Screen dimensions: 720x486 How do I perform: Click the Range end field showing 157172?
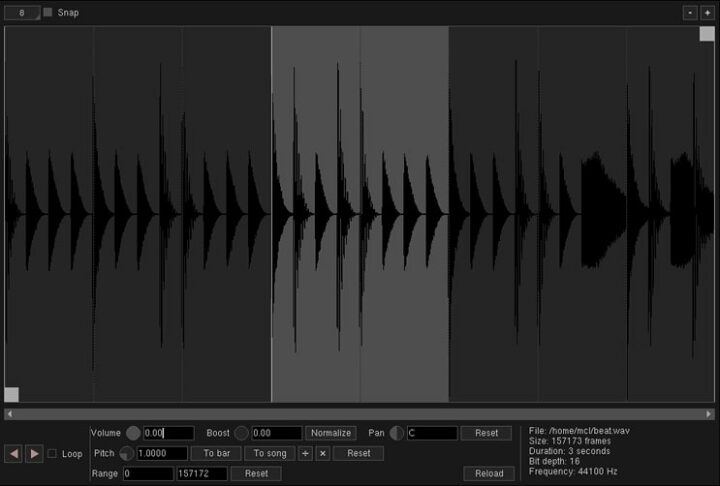click(x=202, y=473)
